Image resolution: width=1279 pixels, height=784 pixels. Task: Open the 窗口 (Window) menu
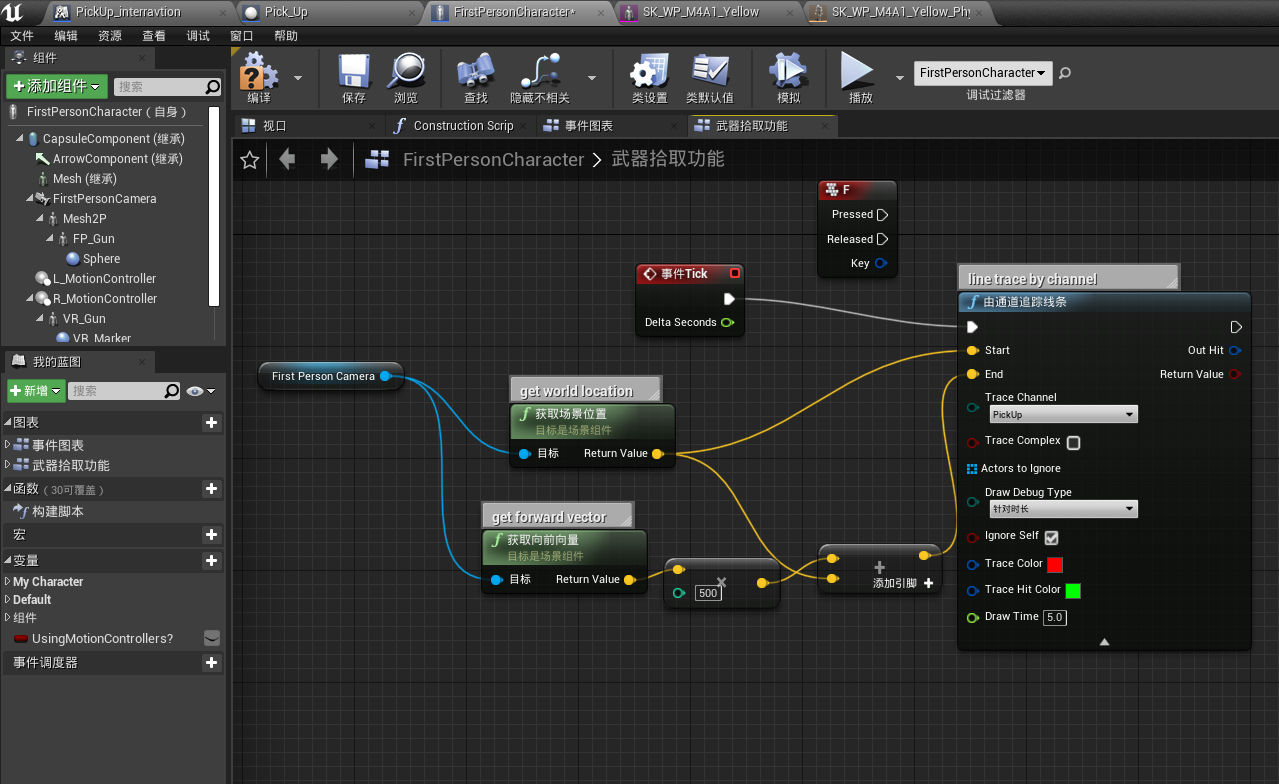tap(242, 36)
